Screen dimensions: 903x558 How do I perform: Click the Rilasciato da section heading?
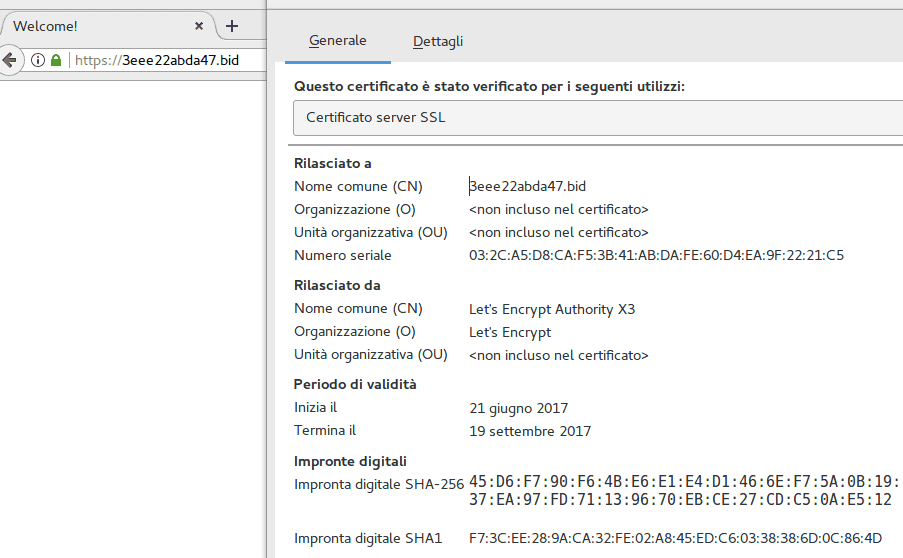[337, 285]
